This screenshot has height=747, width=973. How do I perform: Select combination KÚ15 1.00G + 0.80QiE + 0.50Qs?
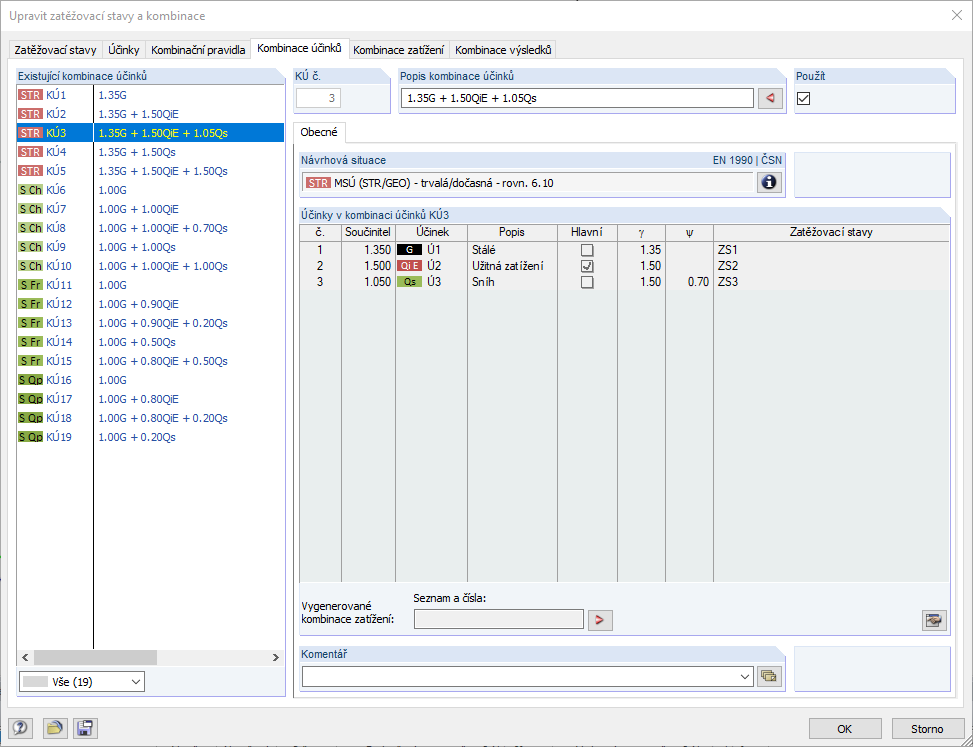[x=150, y=360]
